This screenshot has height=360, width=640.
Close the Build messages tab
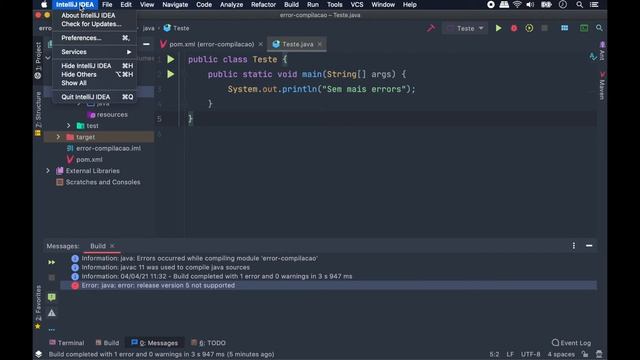click(112, 246)
